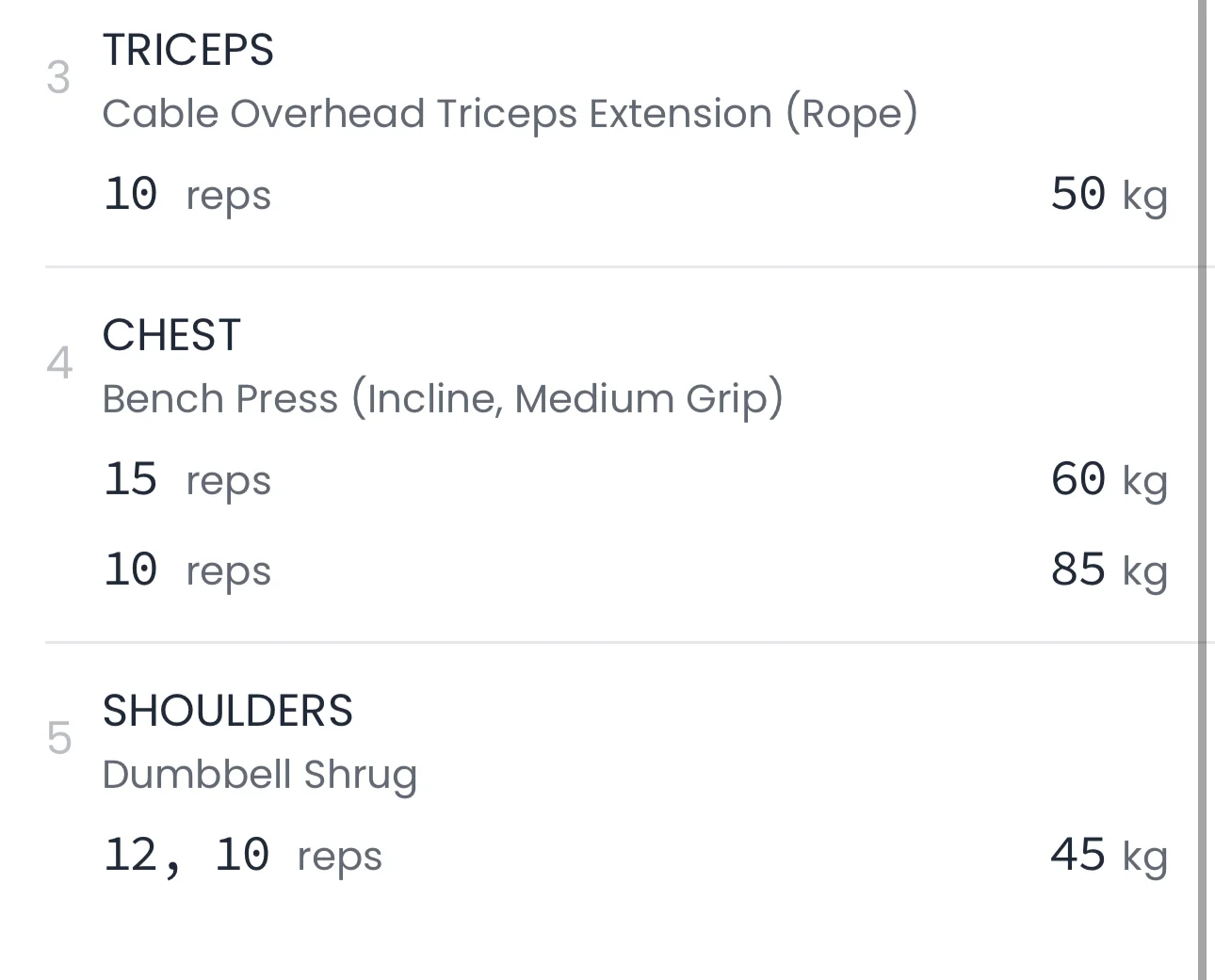This screenshot has height=980, width=1215.
Task: Open Cable Overhead Triceps Extension (Rope) exercise
Action: [x=509, y=114]
